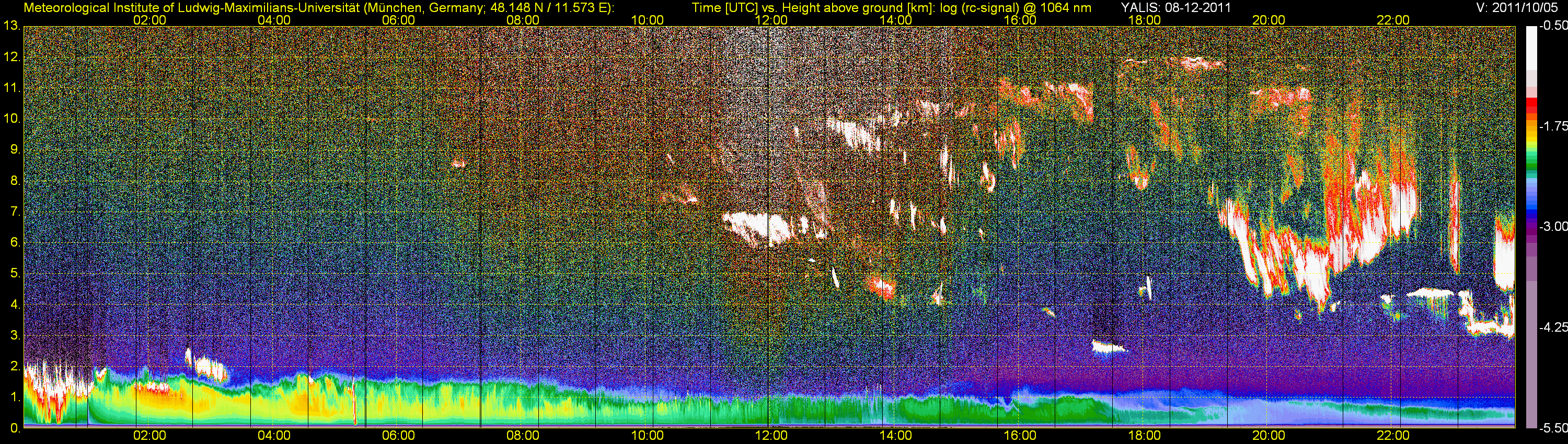1568x444 pixels.
Task: Click the '08:00' label on the bottom time axis
Action: pyautogui.click(x=523, y=436)
